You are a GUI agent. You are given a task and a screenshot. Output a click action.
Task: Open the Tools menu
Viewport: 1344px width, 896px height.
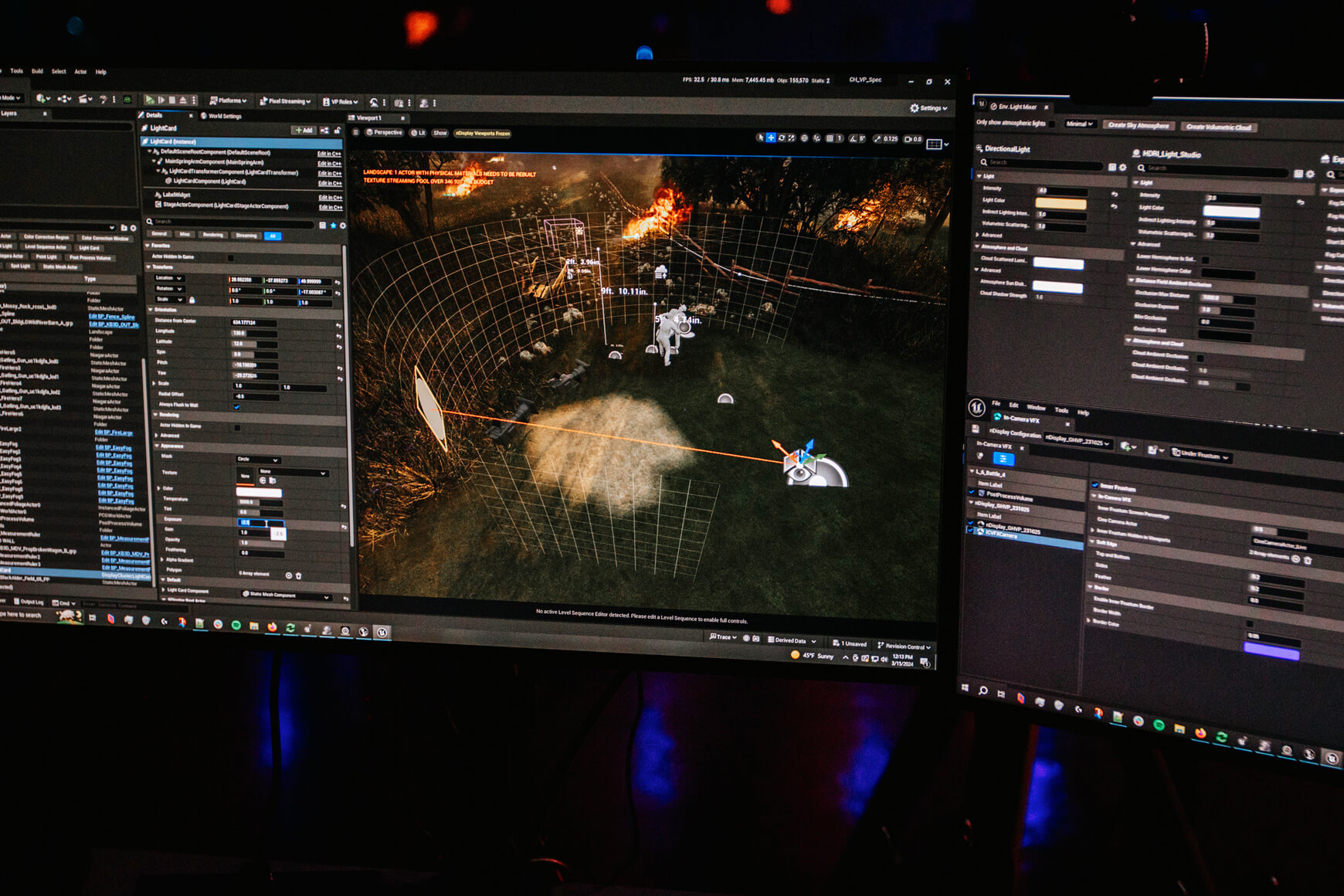coord(17,71)
